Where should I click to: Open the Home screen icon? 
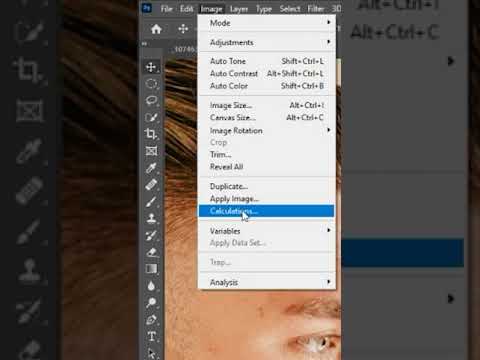tap(156, 29)
